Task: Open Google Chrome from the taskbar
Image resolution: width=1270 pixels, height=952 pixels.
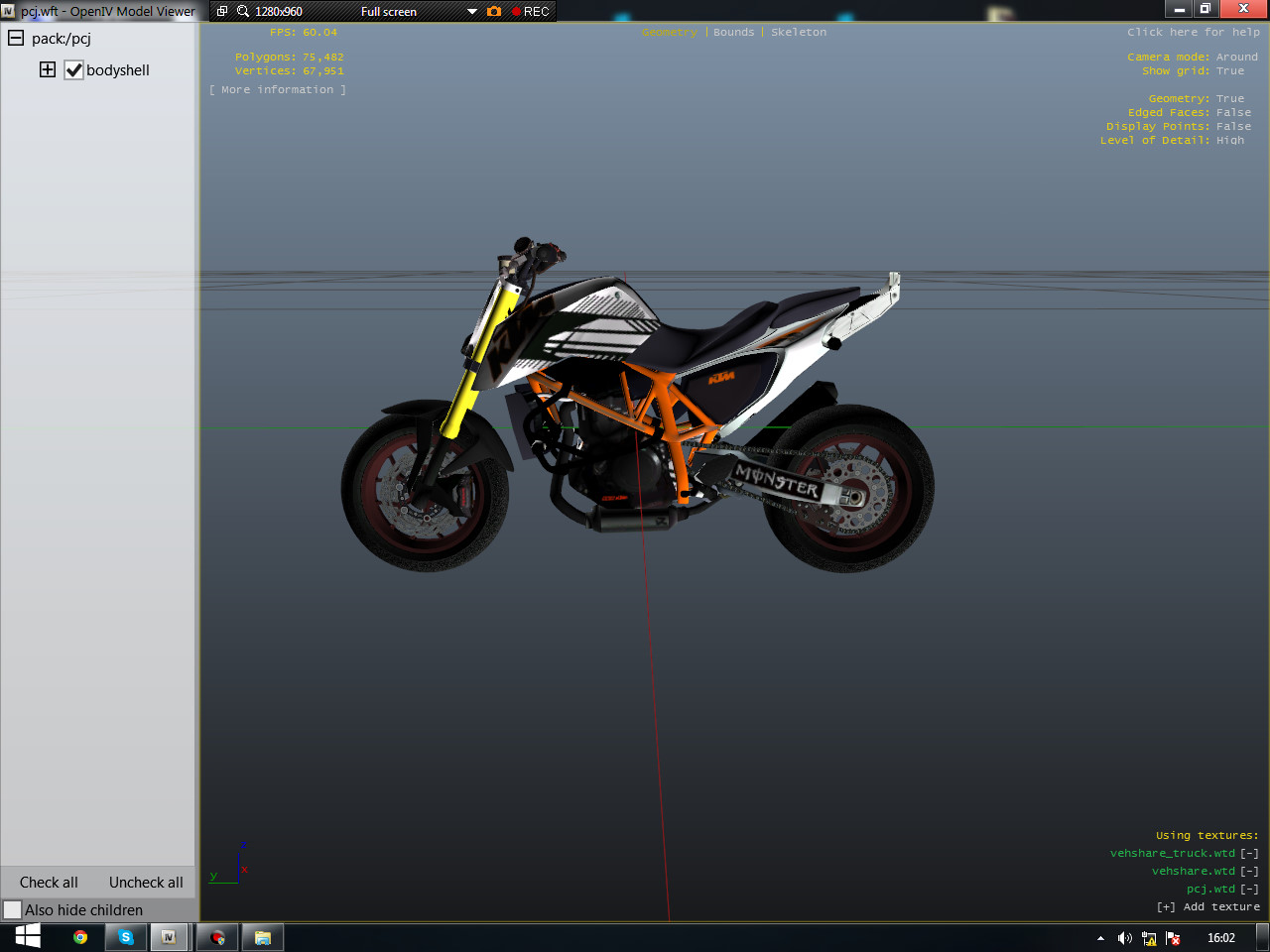Action: tap(80, 937)
